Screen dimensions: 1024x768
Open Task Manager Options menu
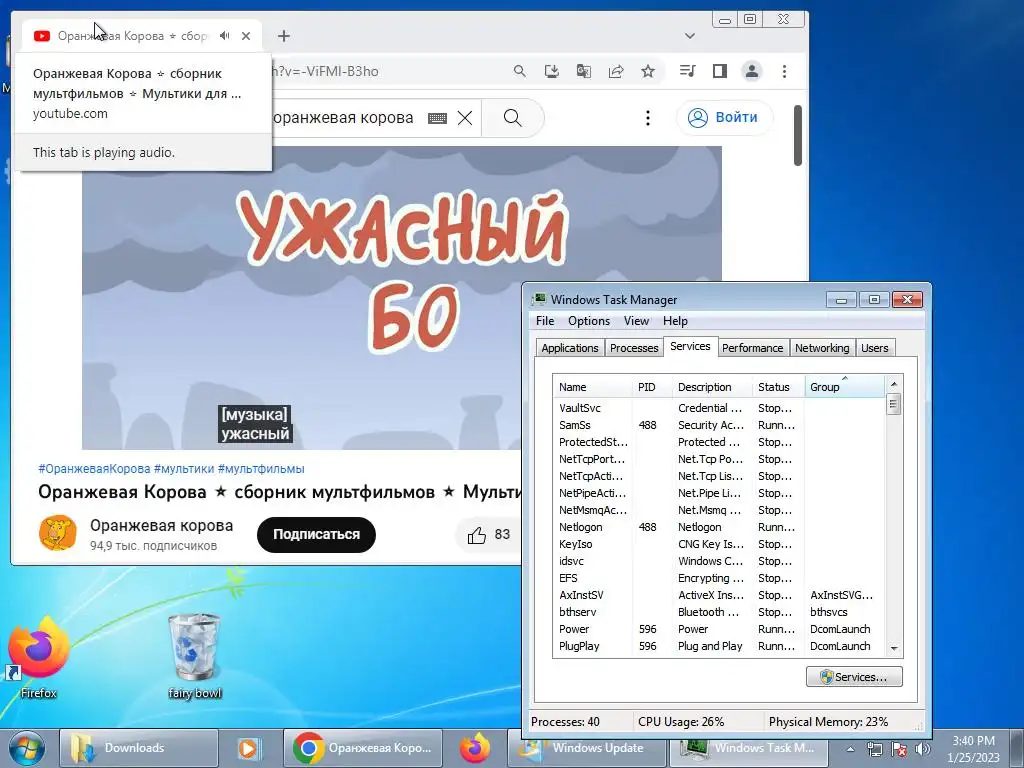[588, 321]
